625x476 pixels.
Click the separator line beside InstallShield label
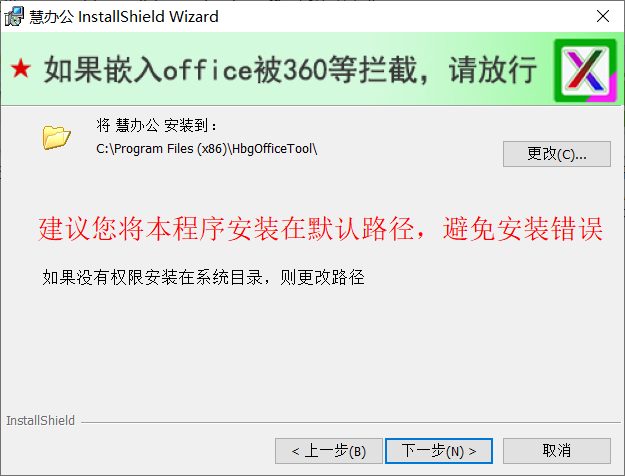(350, 422)
